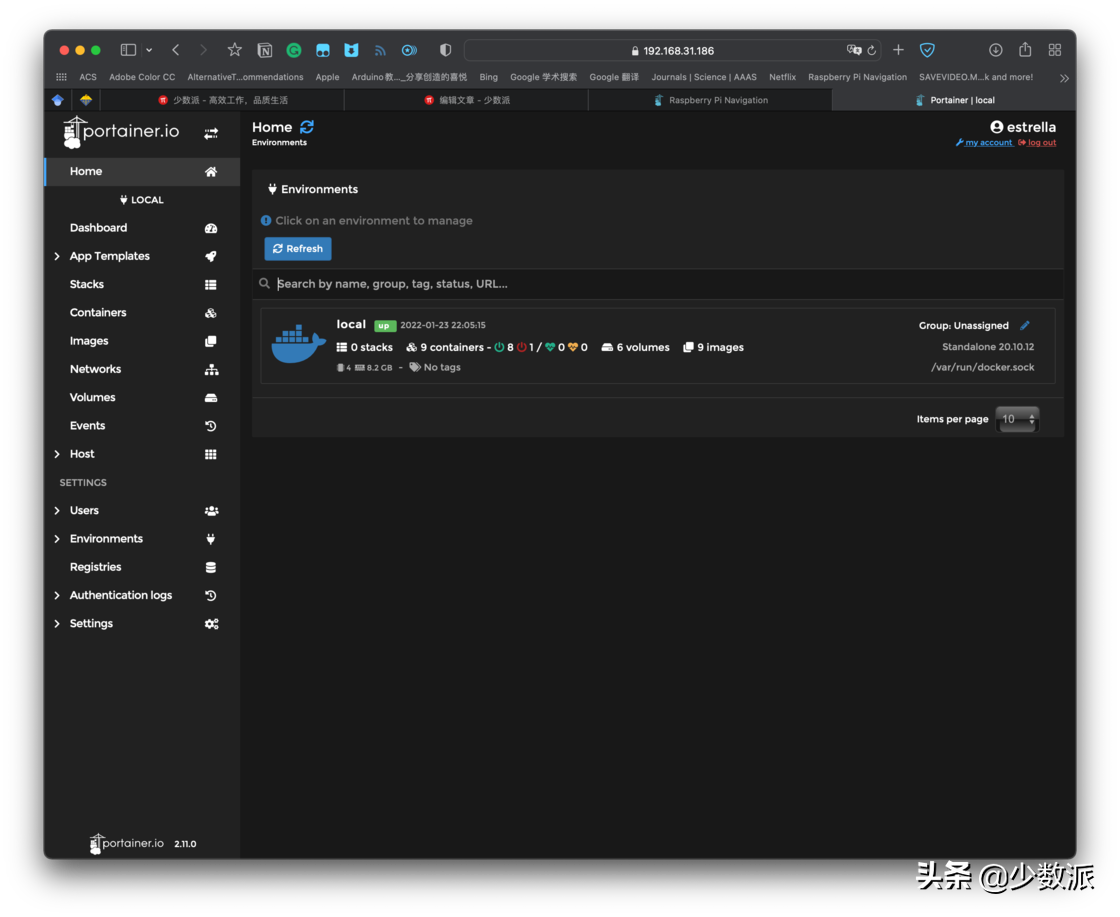This screenshot has width=1120, height=917.
Task: Click the Containers cubes icon in sidebar
Action: click(211, 313)
